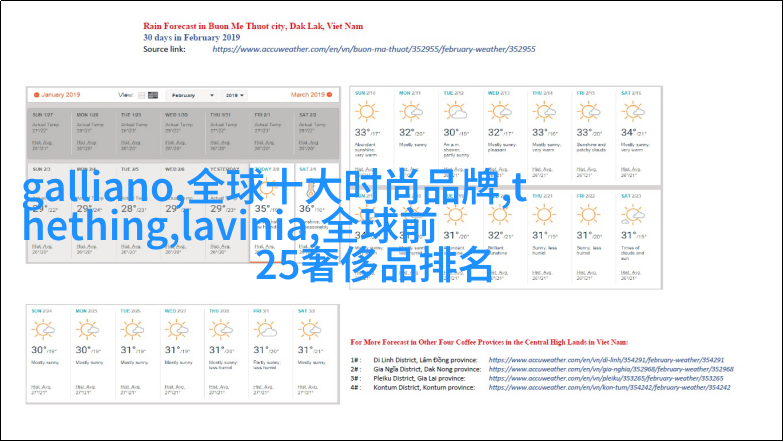This screenshot has height=442, width=784.
Task: Click the weather icon for THU 2/14
Action: [544, 112]
